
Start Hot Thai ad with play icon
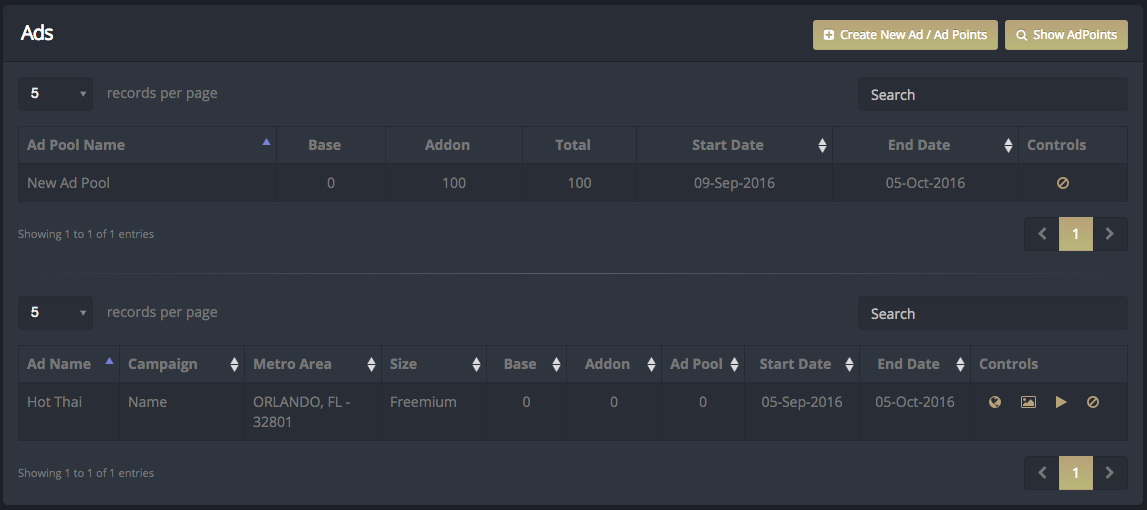click(1061, 402)
